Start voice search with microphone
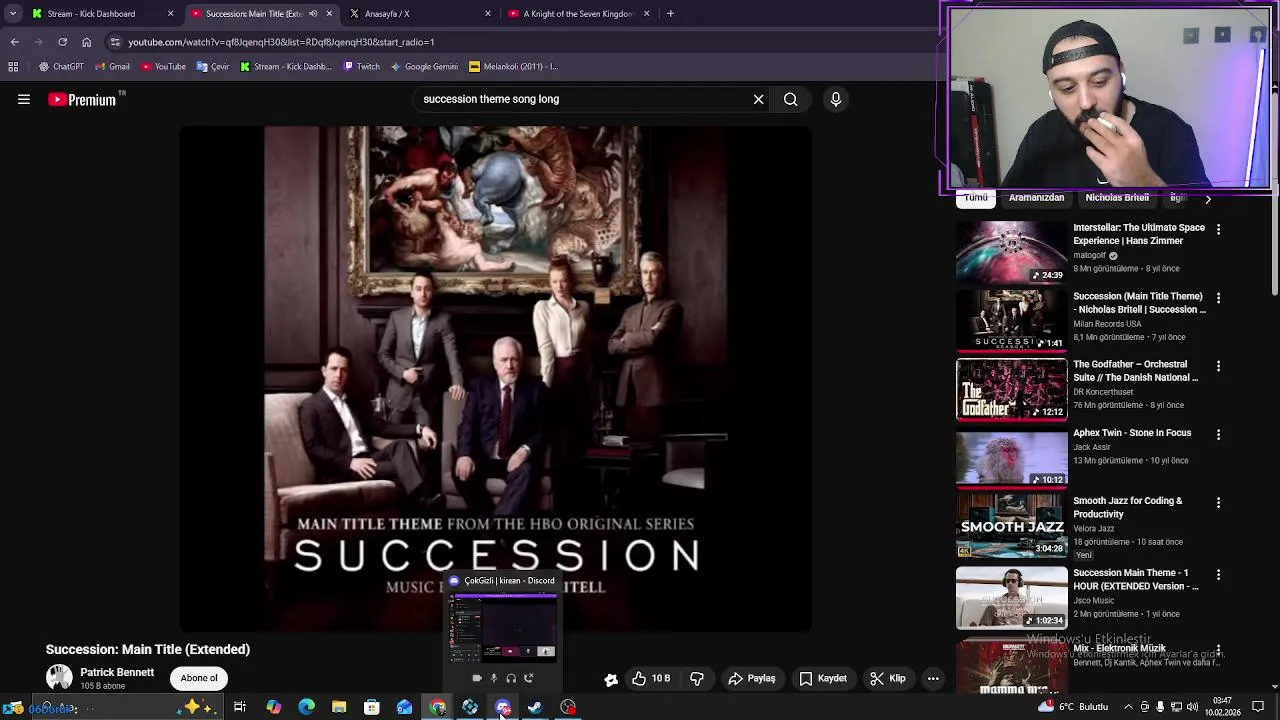 [836, 99]
